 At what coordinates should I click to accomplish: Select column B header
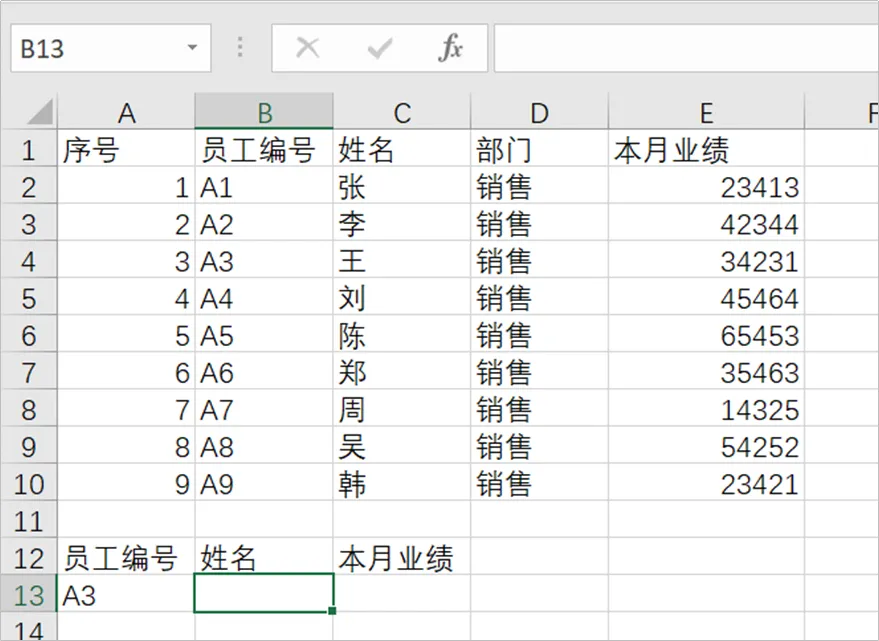pyautogui.click(x=264, y=112)
